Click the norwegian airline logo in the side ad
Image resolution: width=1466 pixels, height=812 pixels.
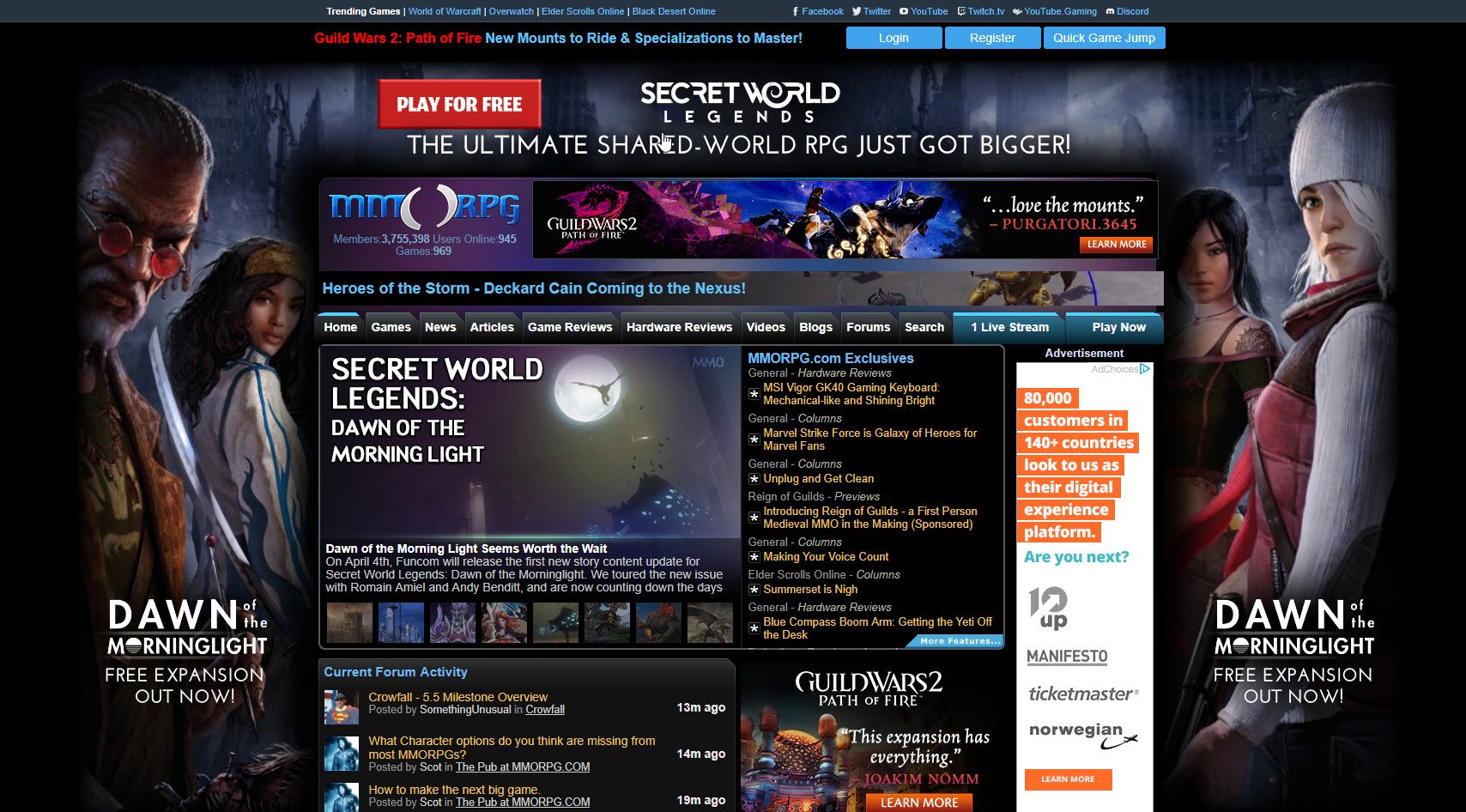point(1083,735)
